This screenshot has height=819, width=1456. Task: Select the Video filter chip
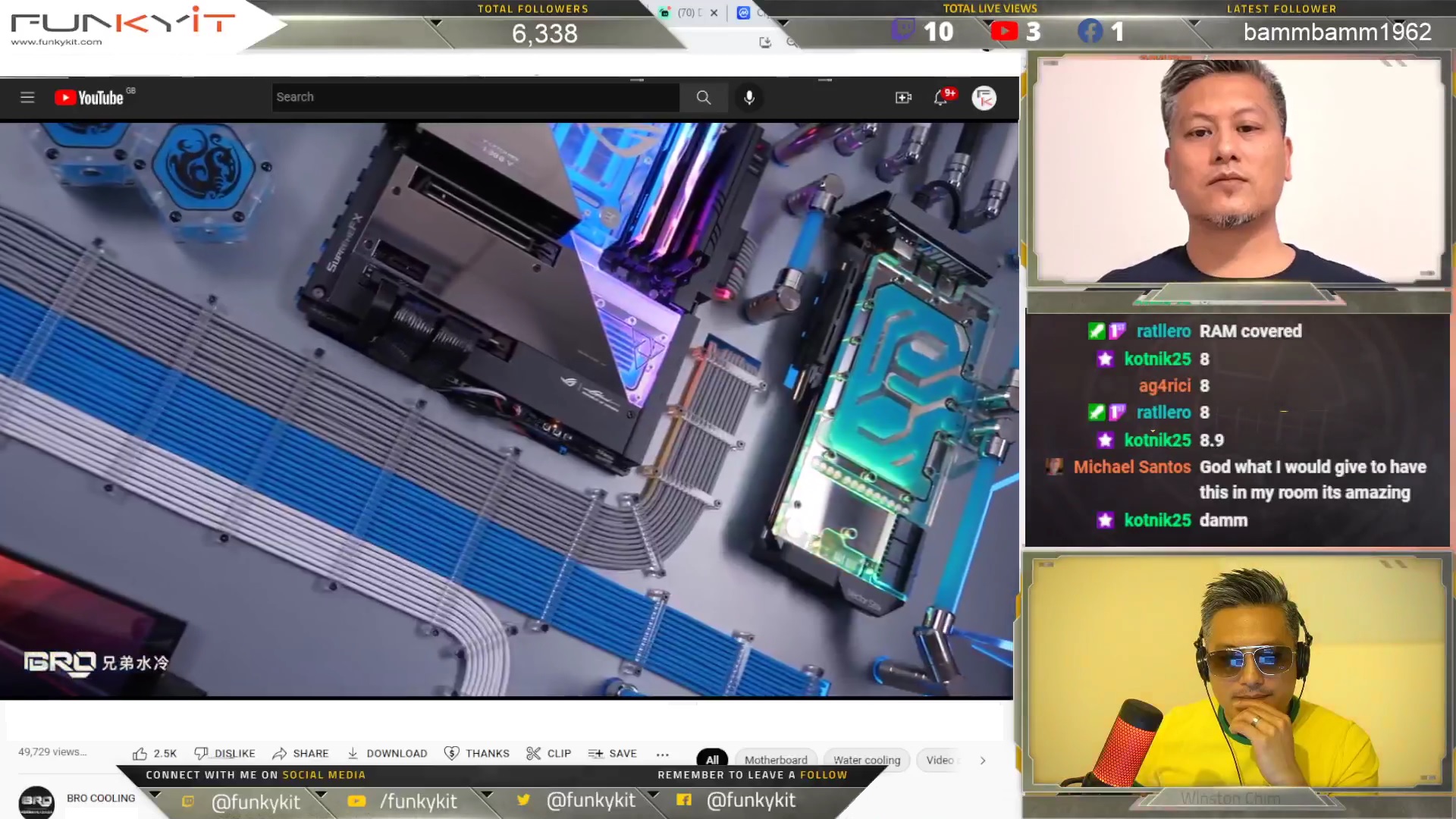940,759
